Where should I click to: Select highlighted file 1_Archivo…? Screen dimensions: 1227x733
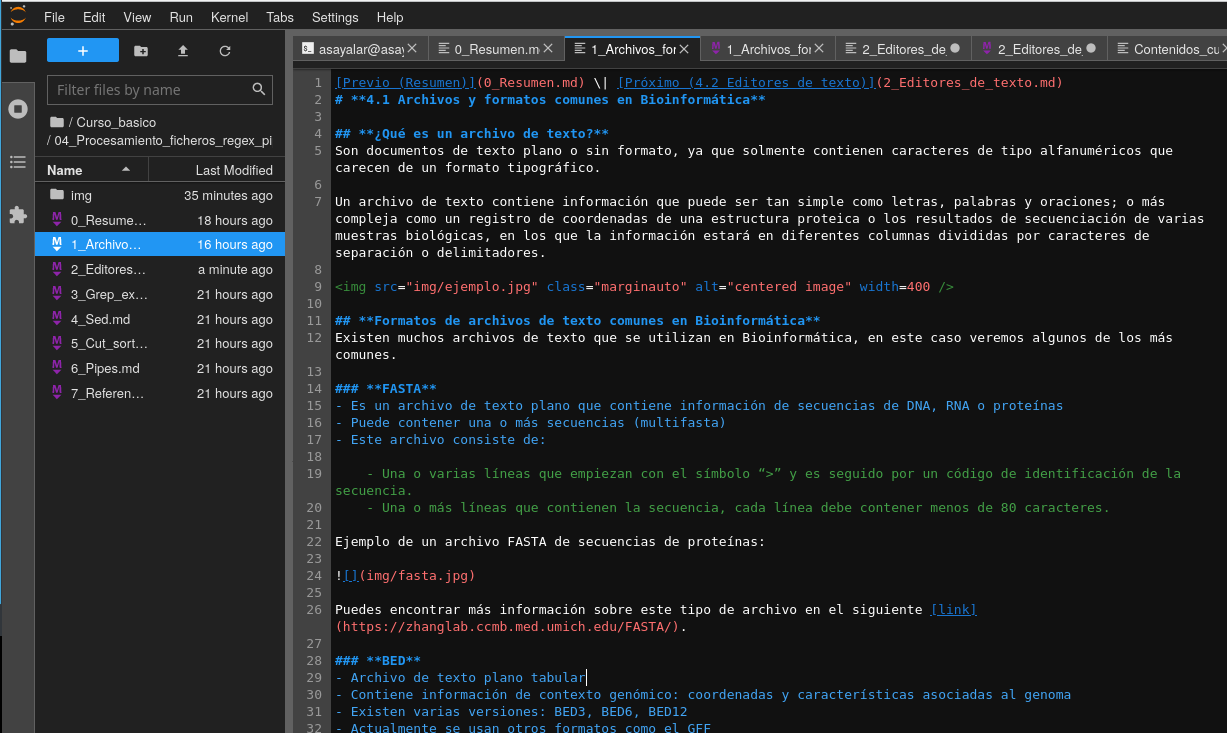pyautogui.click(x=160, y=244)
